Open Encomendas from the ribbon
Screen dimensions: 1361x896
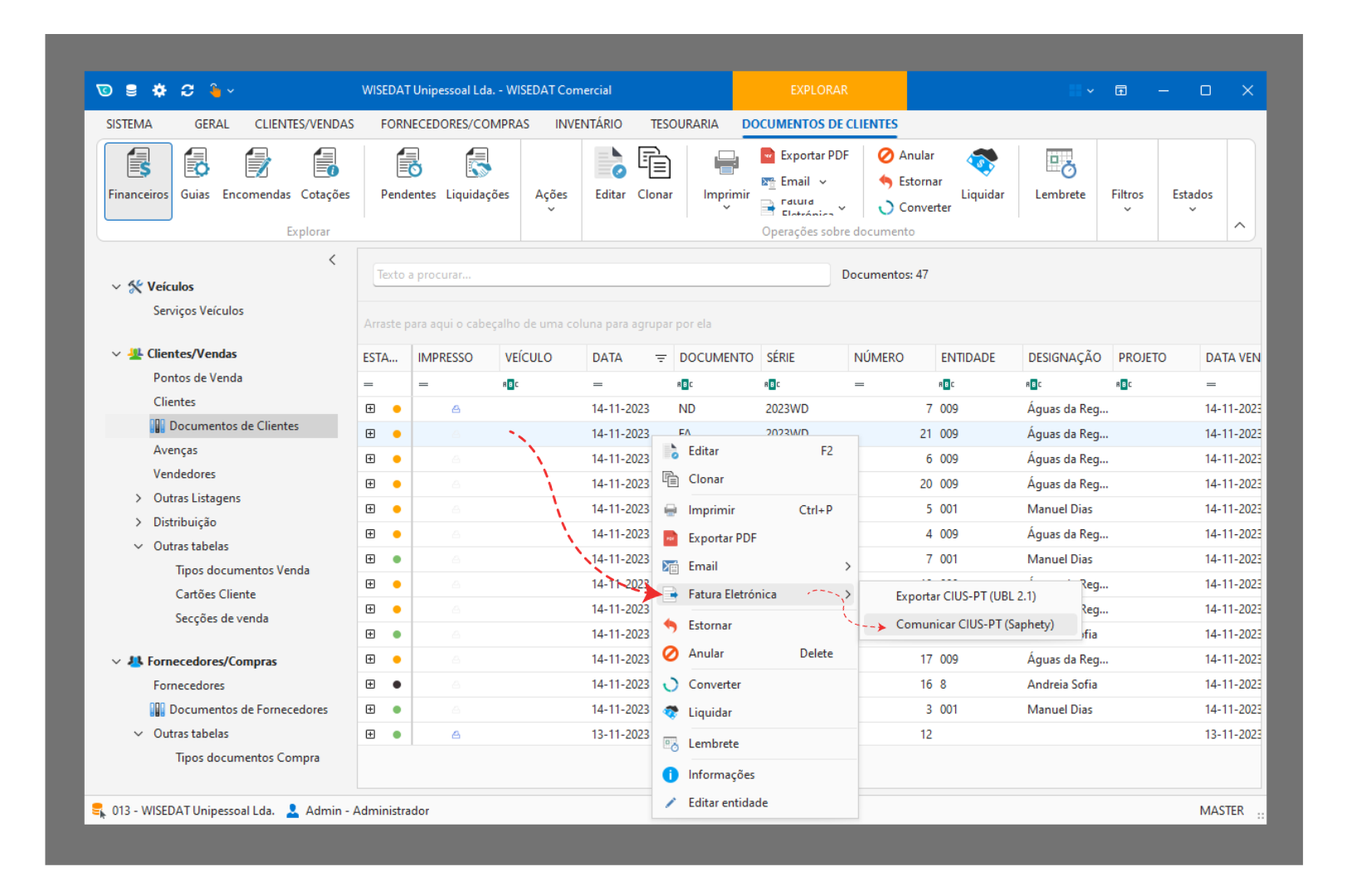tap(256, 176)
